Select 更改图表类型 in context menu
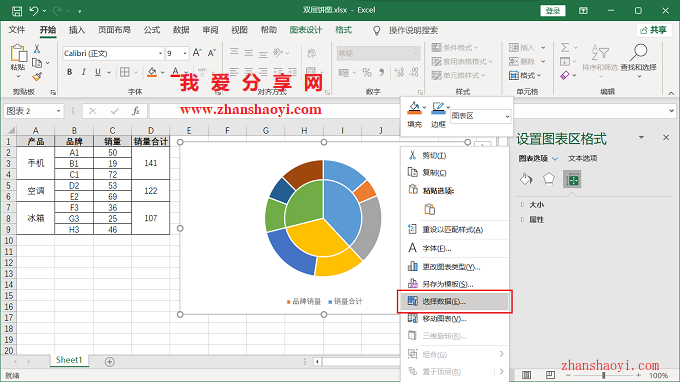This screenshot has width=680, height=382. coord(454,267)
